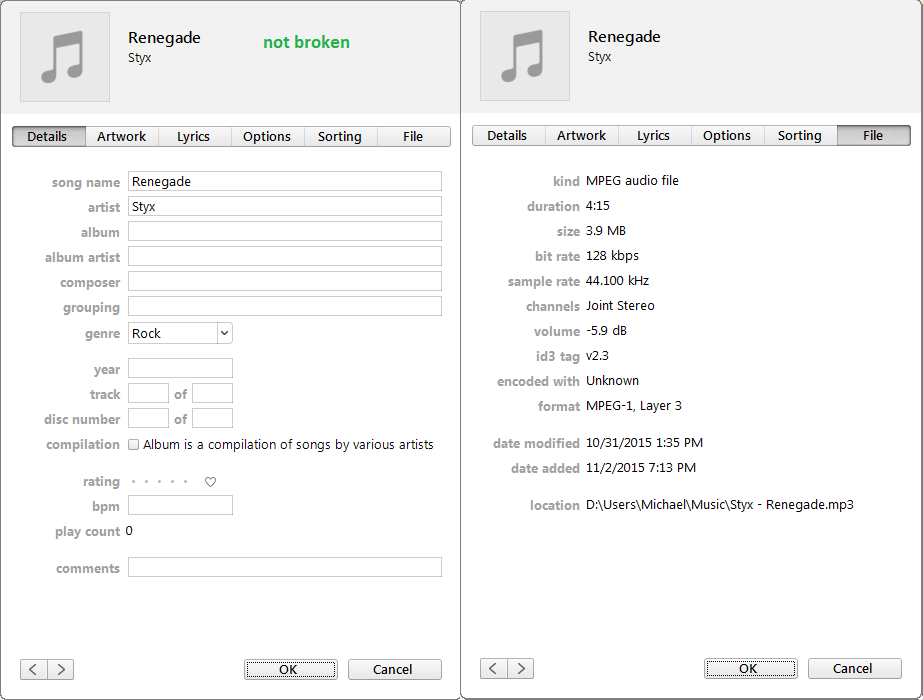Open Lyrics tab in right window
Image resolution: width=923 pixels, height=700 pixels.
(654, 135)
